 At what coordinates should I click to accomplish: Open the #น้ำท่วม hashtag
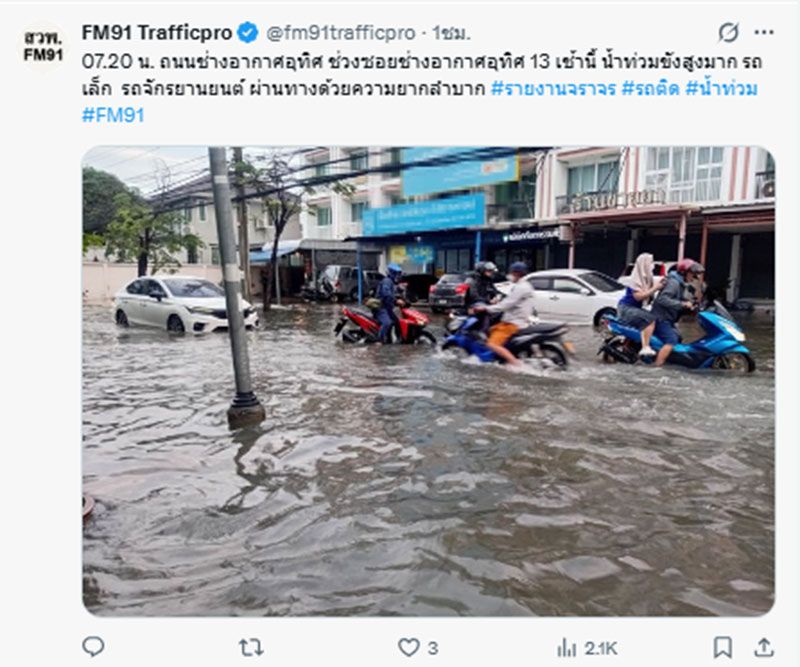click(723, 89)
